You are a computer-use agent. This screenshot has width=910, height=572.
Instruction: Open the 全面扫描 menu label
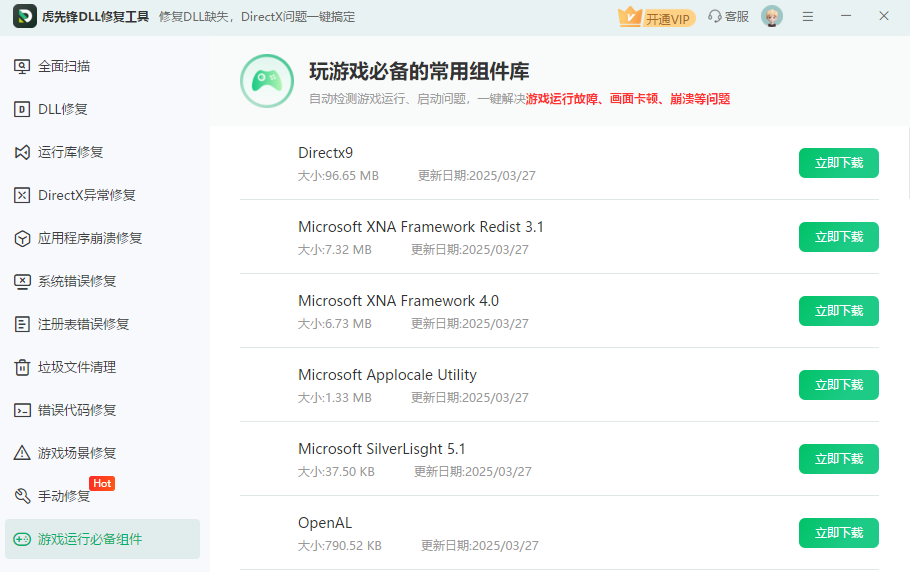[64, 67]
